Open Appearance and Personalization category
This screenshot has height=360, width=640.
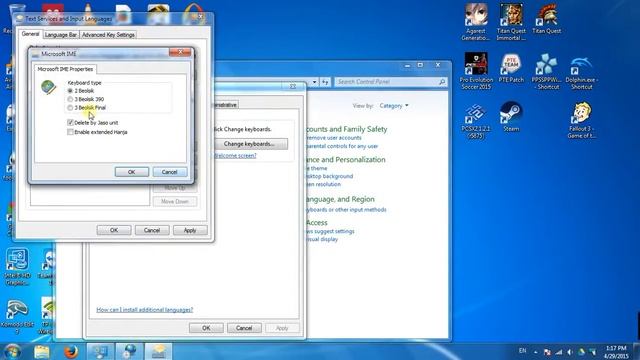click(x=346, y=160)
